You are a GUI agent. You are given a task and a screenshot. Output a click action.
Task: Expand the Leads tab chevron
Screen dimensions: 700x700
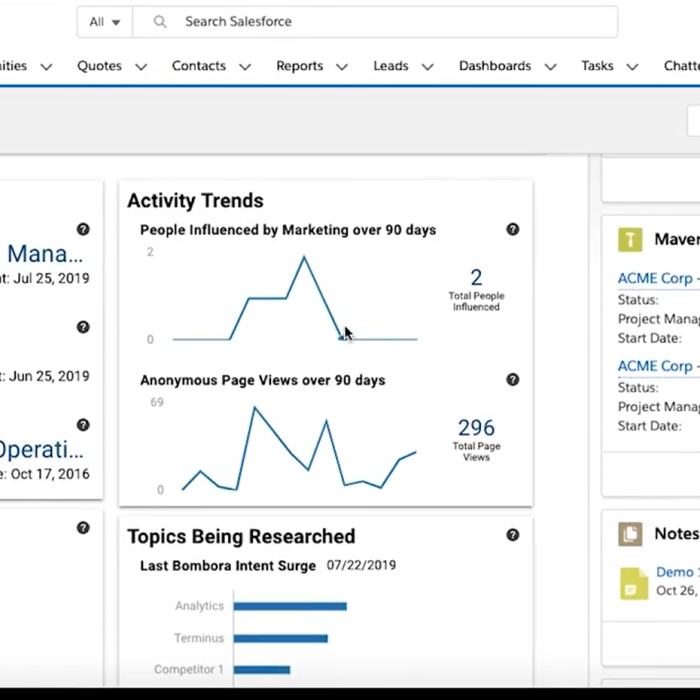pos(427,67)
